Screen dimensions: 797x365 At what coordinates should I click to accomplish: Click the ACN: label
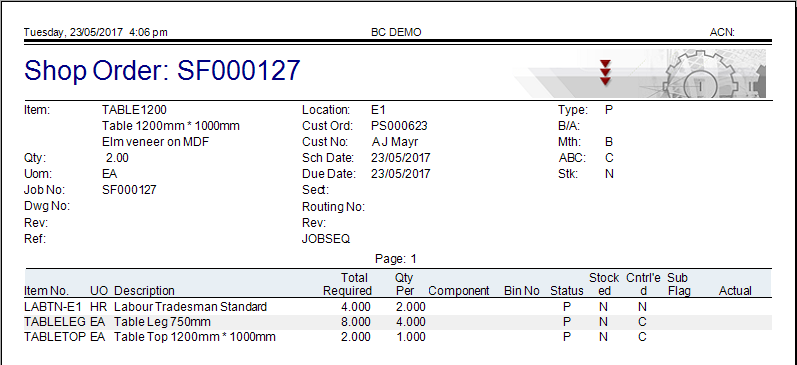pos(722,33)
